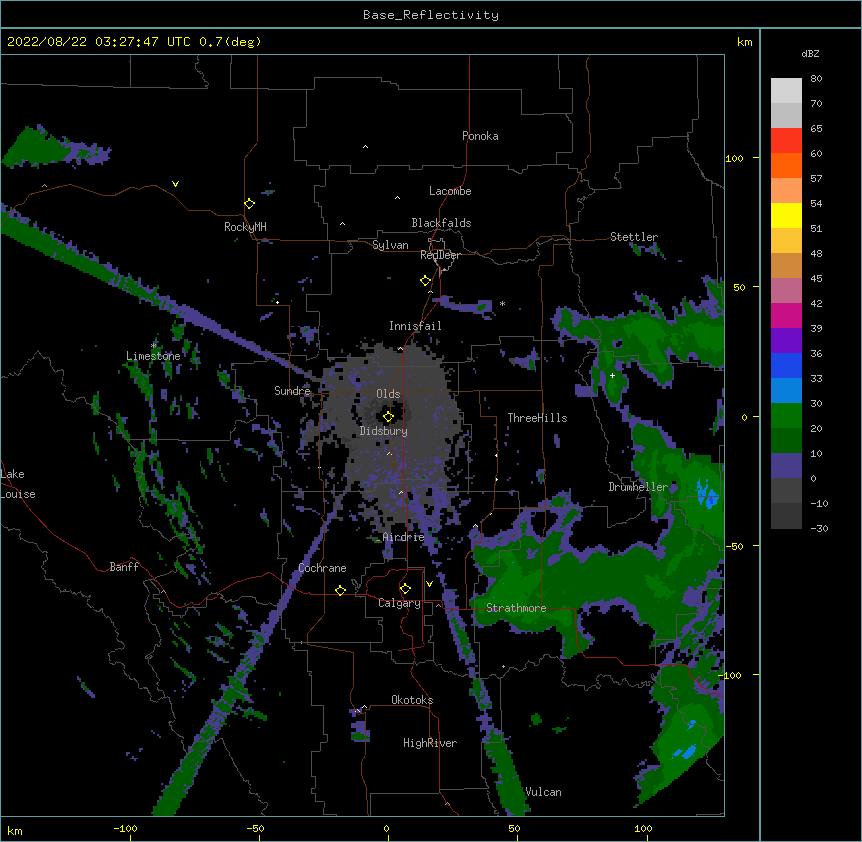Click the yellow v marker northwest of RockyMH

(175, 184)
